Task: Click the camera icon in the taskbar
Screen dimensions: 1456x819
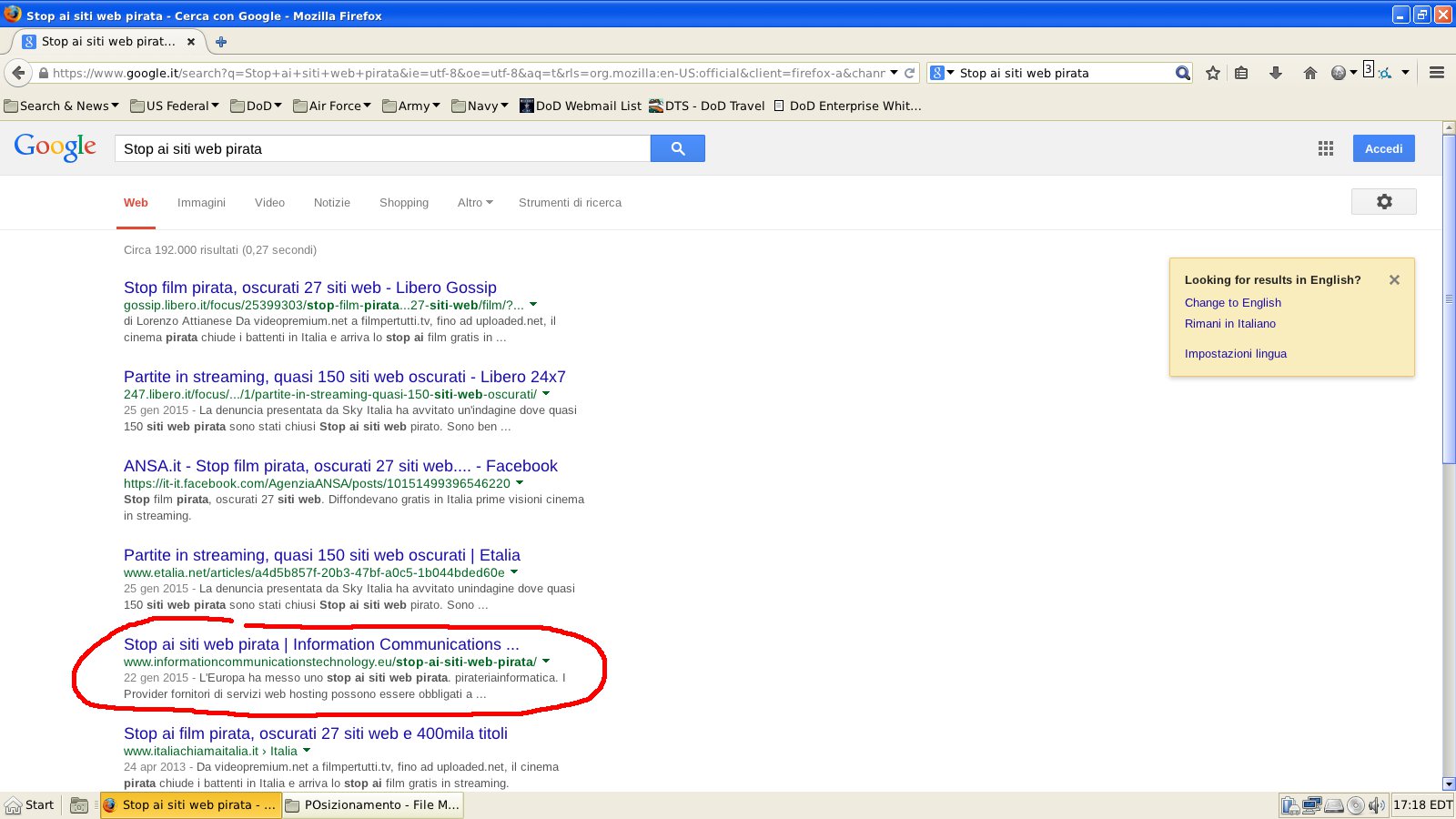Action: (79, 805)
